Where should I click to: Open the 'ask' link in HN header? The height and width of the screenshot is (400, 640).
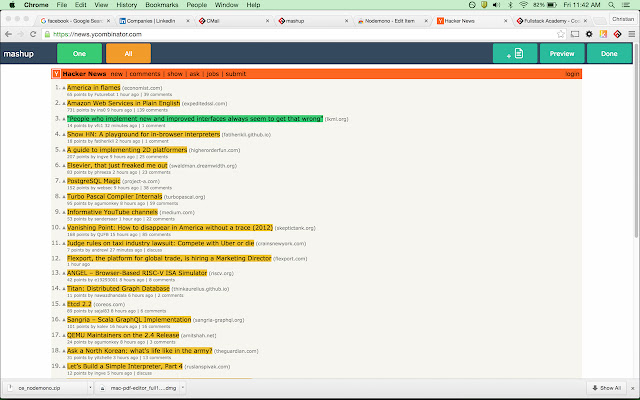194,74
